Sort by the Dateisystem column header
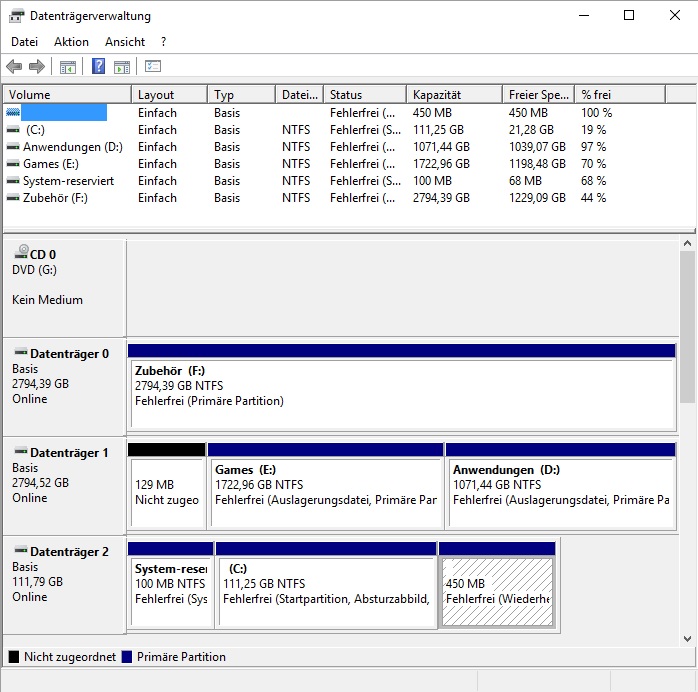 (x=300, y=95)
